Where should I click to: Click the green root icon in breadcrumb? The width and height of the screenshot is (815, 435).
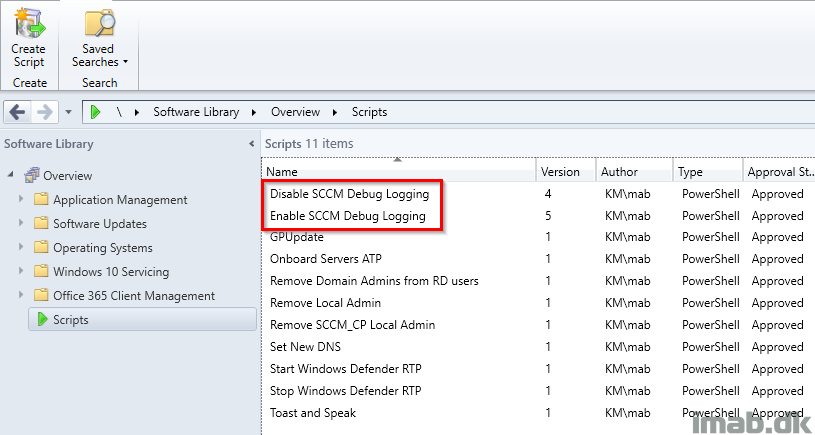pos(95,112)
